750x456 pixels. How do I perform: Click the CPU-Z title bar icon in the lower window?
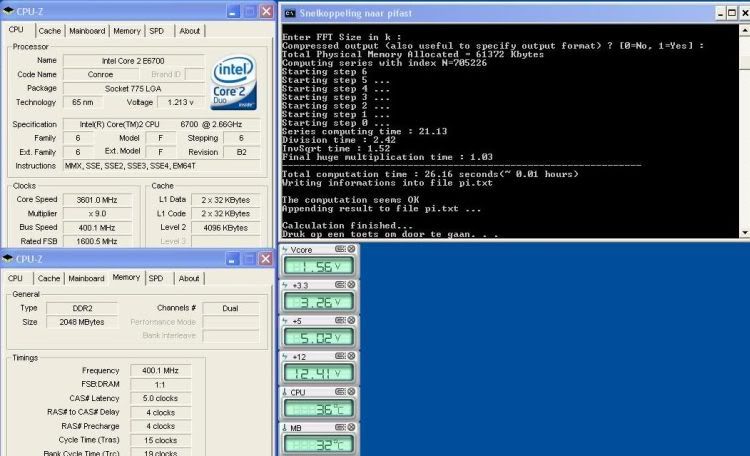(8, 259)
